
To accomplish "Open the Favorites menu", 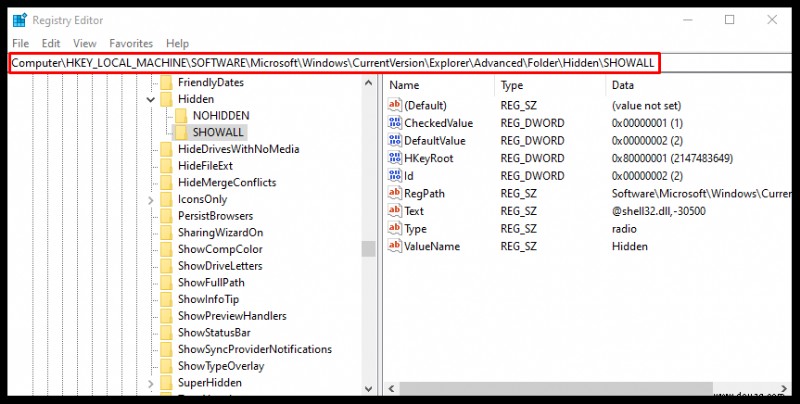I will [x=131, y=43].
